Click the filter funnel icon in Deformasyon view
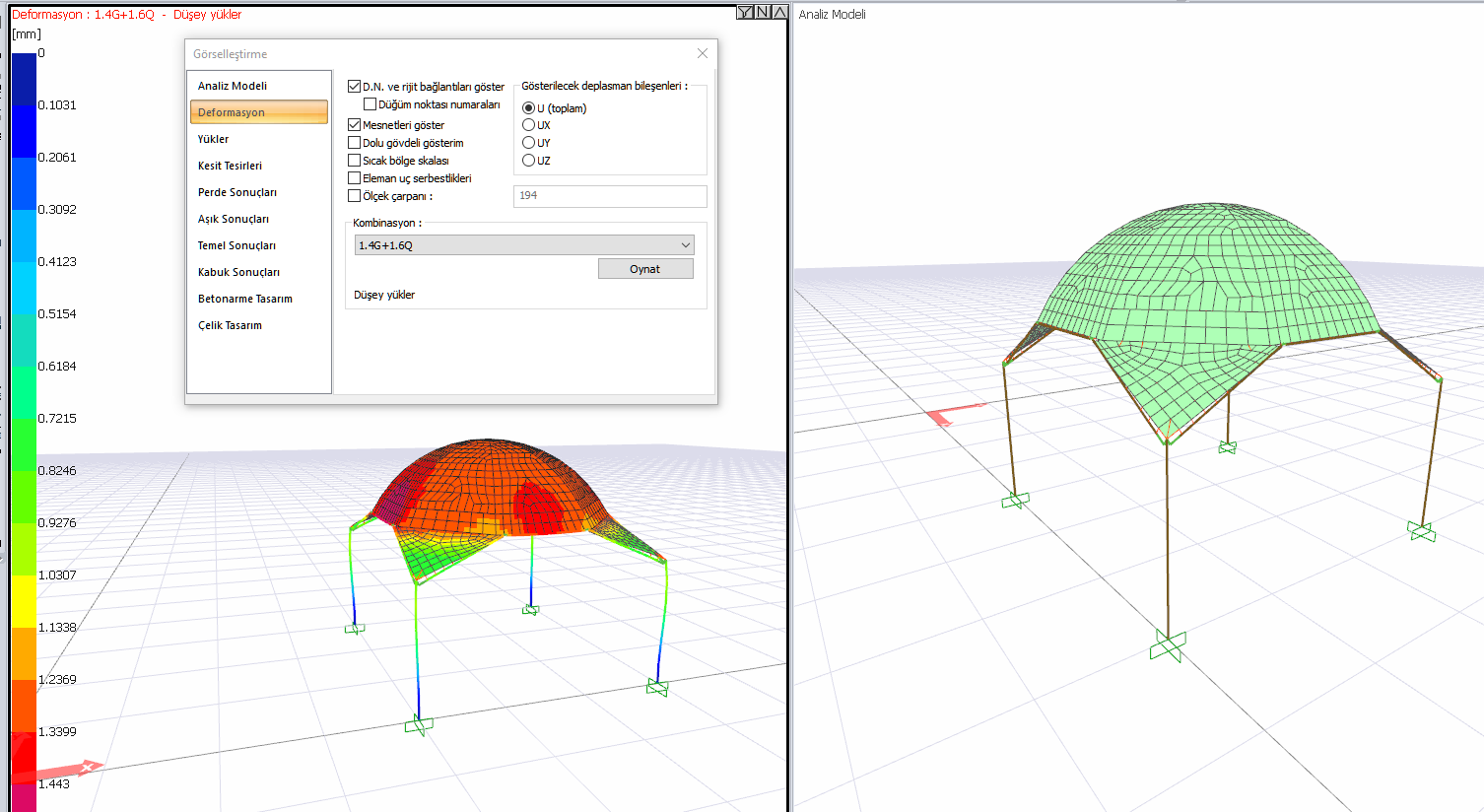The width and height of the screenshot is (1484, 812). 745,12
